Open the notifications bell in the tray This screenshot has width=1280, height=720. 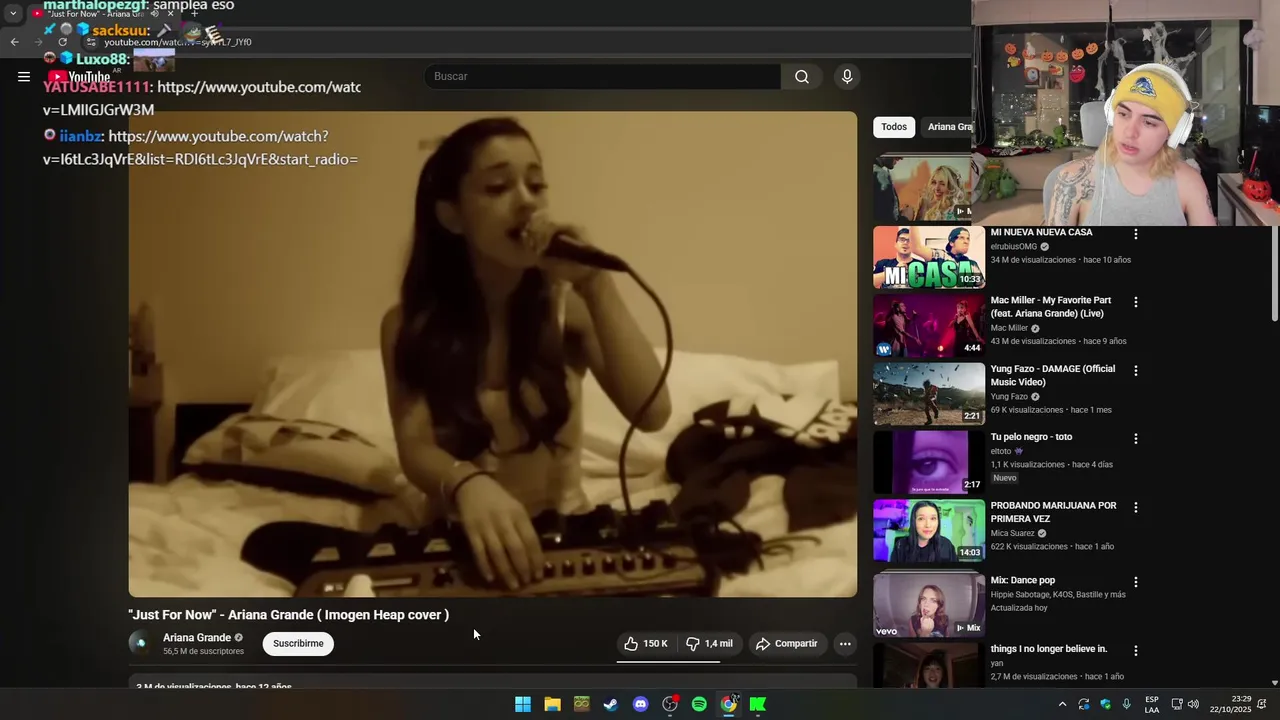[x=1262, y=704]
